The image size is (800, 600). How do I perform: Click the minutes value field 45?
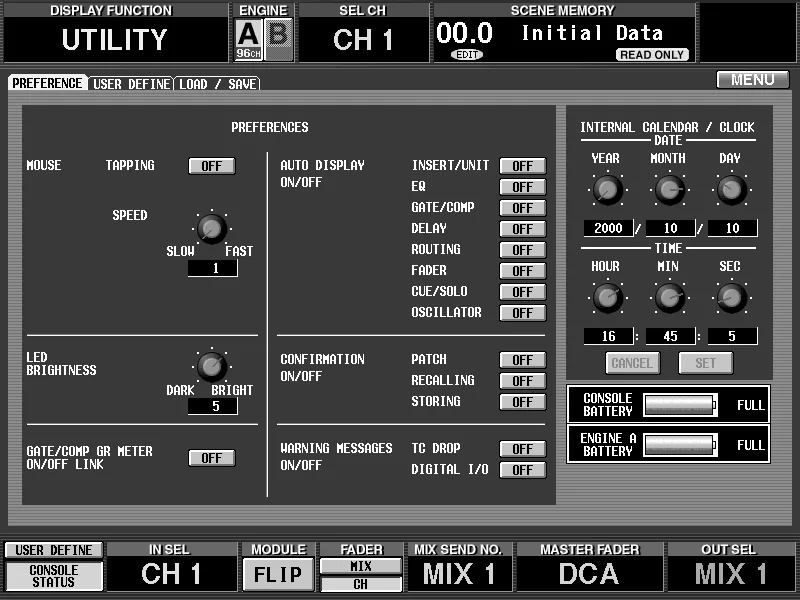670,336
